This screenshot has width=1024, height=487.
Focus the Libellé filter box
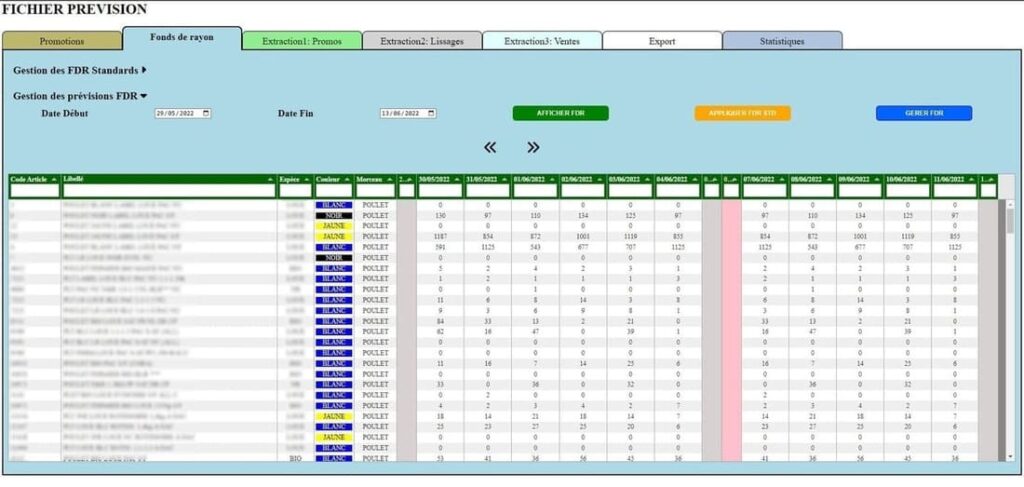169,191
